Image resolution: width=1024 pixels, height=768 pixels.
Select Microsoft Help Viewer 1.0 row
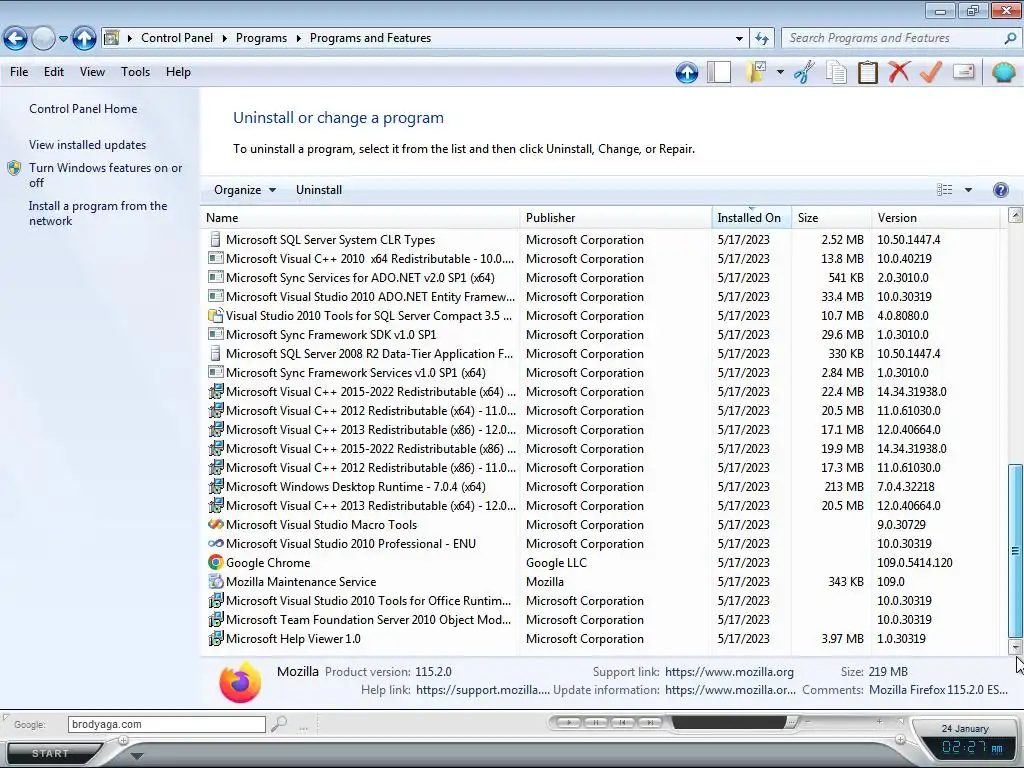click(603, 639)
